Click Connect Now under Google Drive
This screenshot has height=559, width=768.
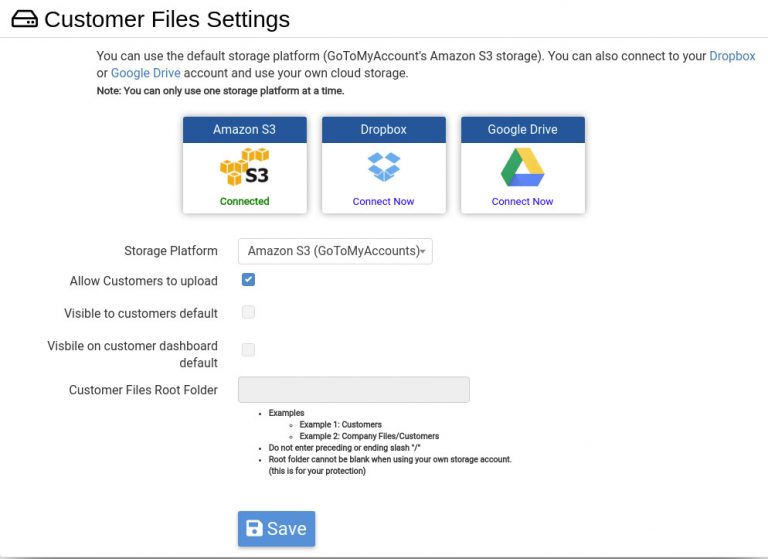[522, 201]
